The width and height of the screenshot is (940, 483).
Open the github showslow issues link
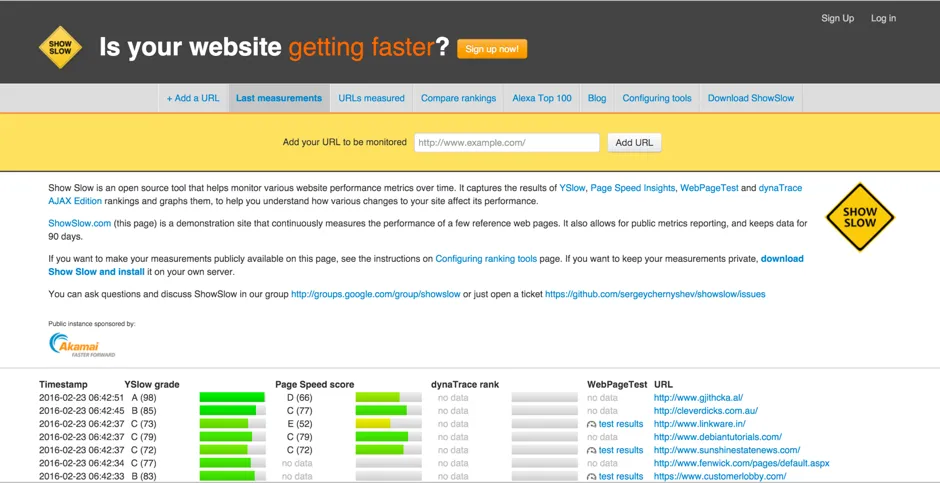point(655,294)
